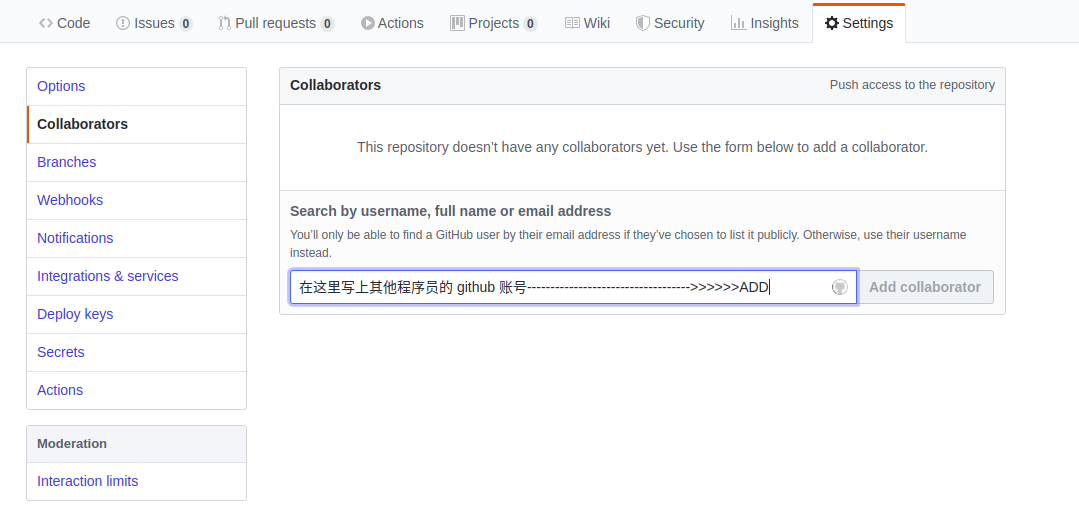Click the 'Search by username, full name or email address' label
This screenshot has height=520, width=1079.
pyautogui.click(x=451, y=211)
